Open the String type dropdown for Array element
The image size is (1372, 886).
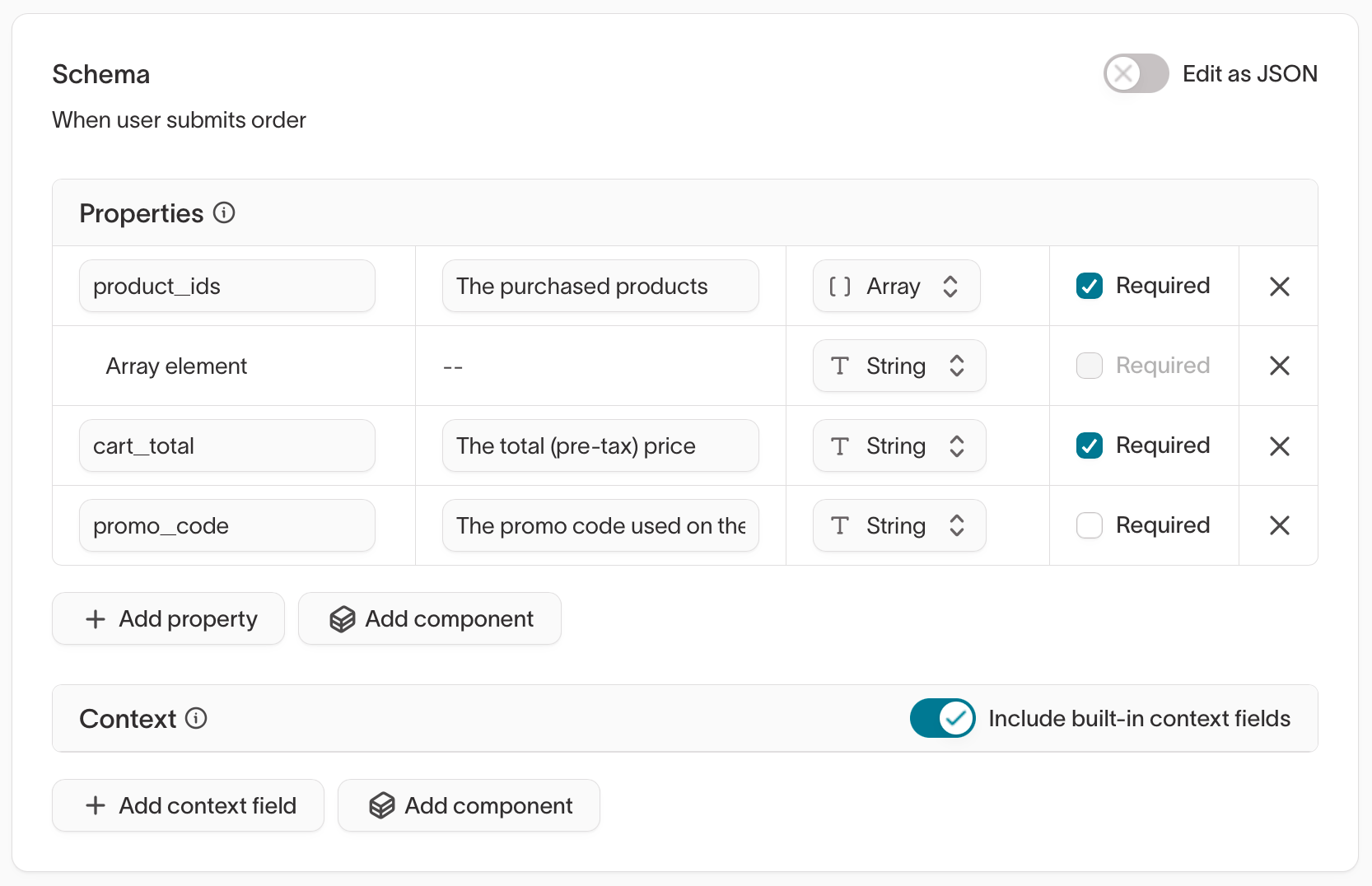point(899,366)
